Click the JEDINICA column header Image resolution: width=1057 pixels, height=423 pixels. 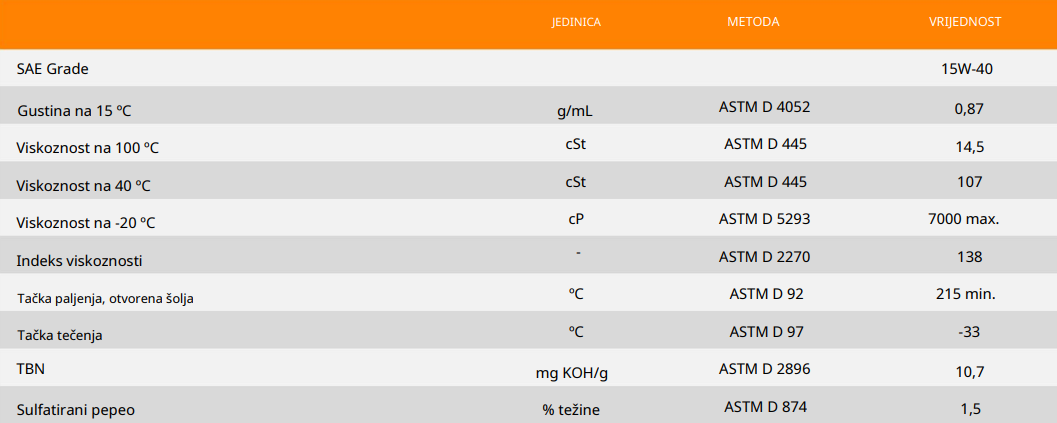tap(576, 21)
